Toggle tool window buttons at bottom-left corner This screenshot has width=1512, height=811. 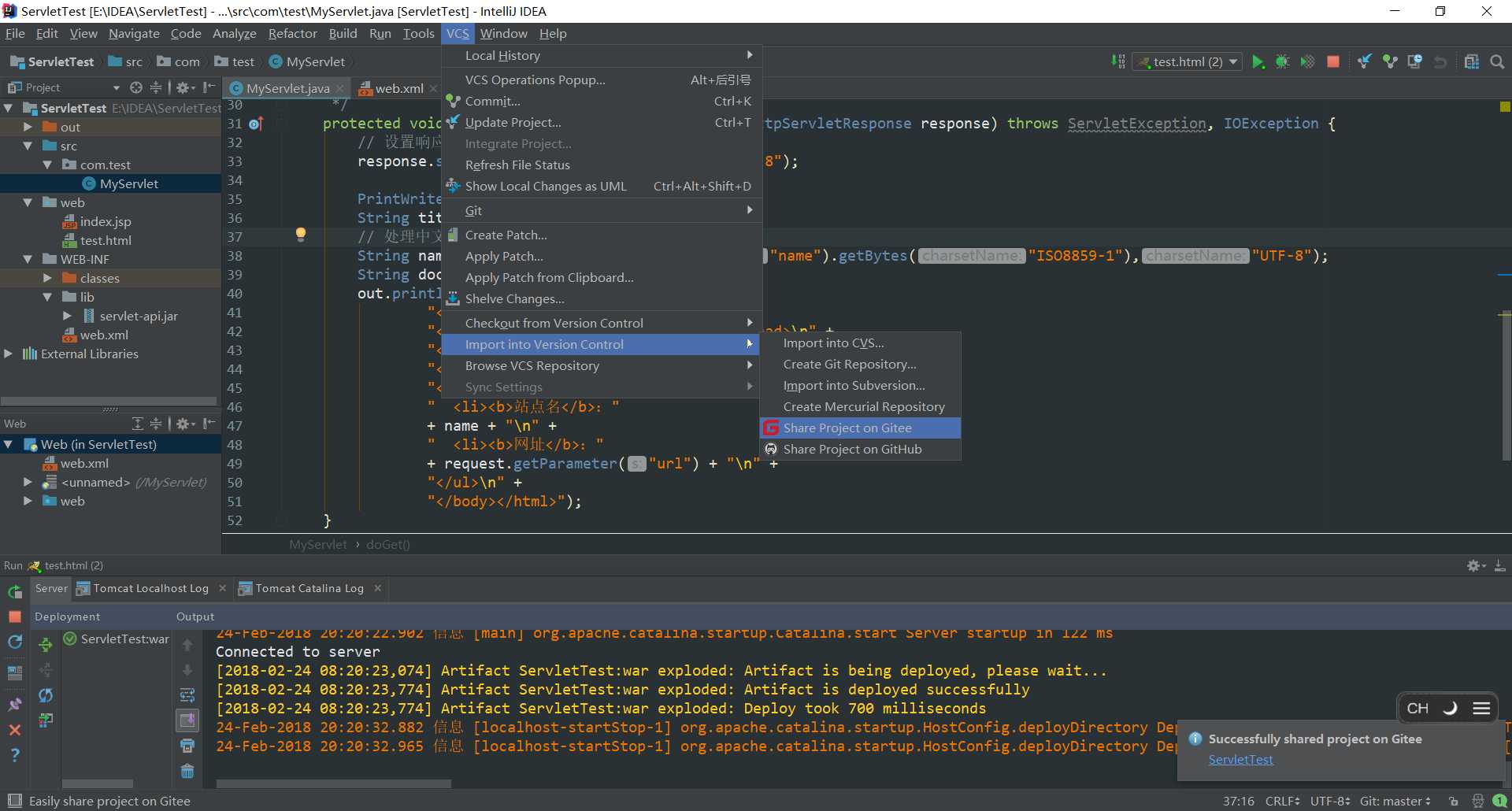click(14, 801)
